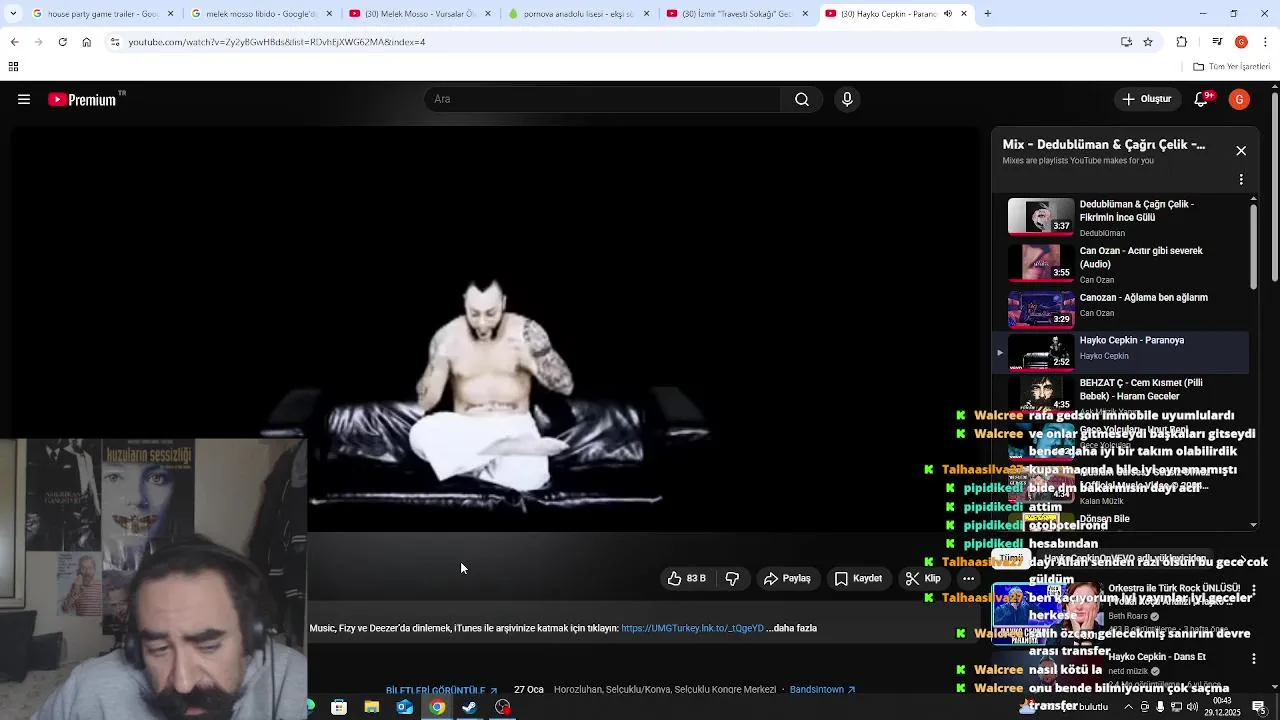The height and width of the screenshot is (720, 1280).
Task: Switch to Melek Mosso Vursalar tab
Action: [x=421, y=14]
